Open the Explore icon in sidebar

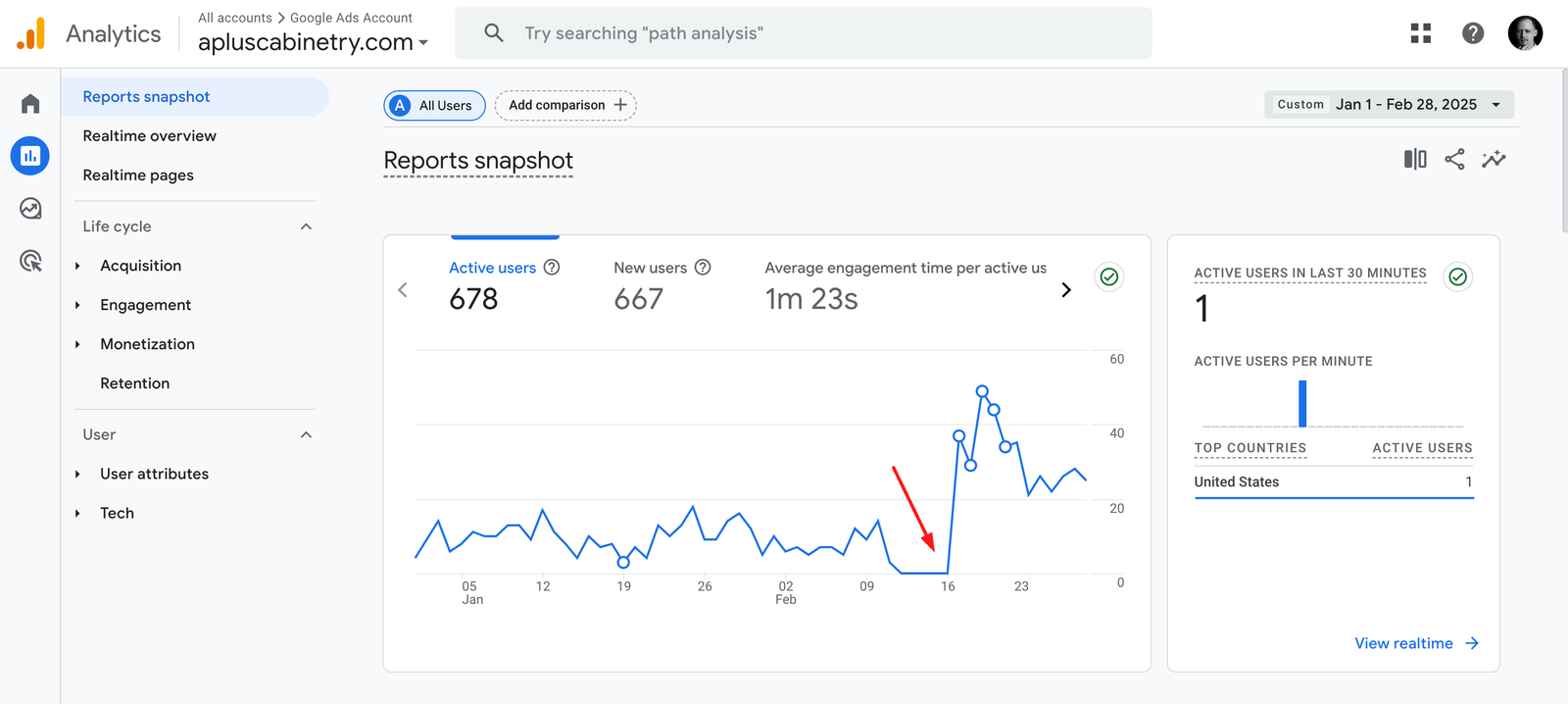pyautogui.click(x=30, y=208)
